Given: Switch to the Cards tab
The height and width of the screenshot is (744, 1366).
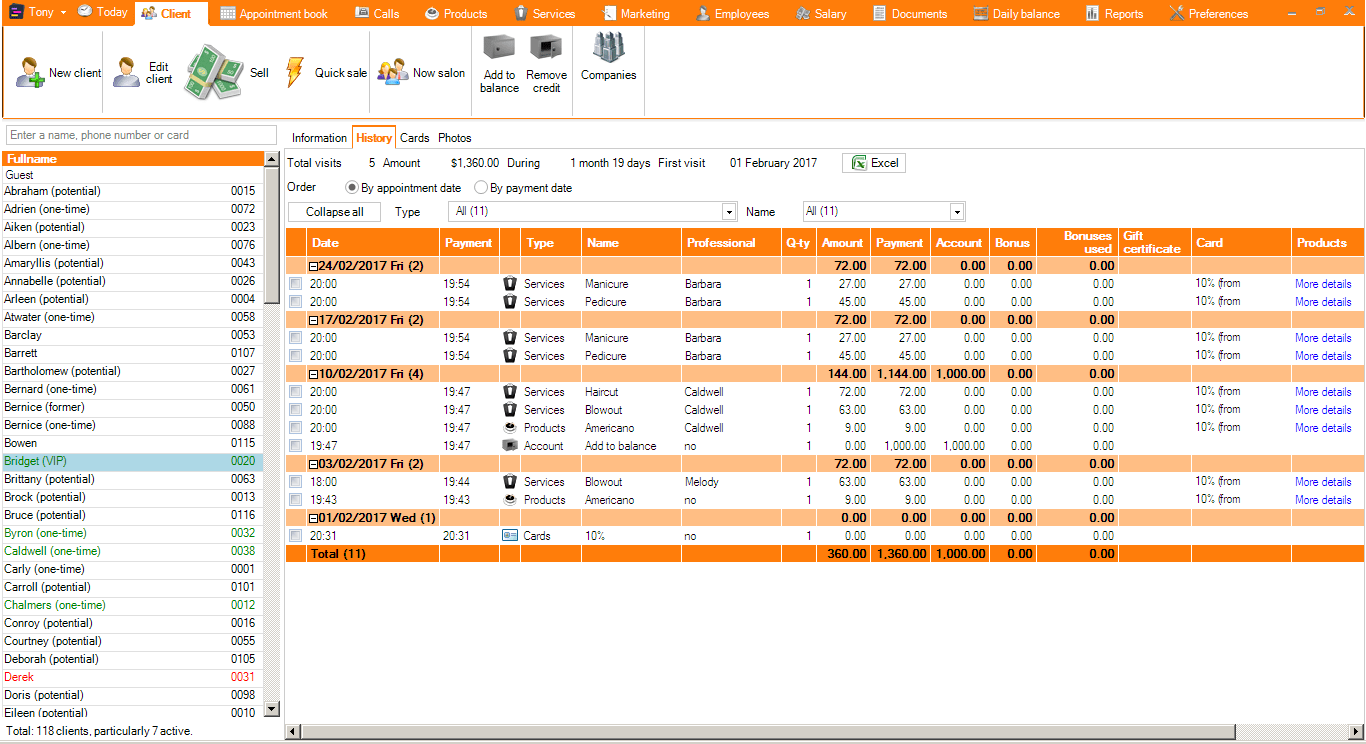Looking at the screenshot, I should click(x=415, y=138).
